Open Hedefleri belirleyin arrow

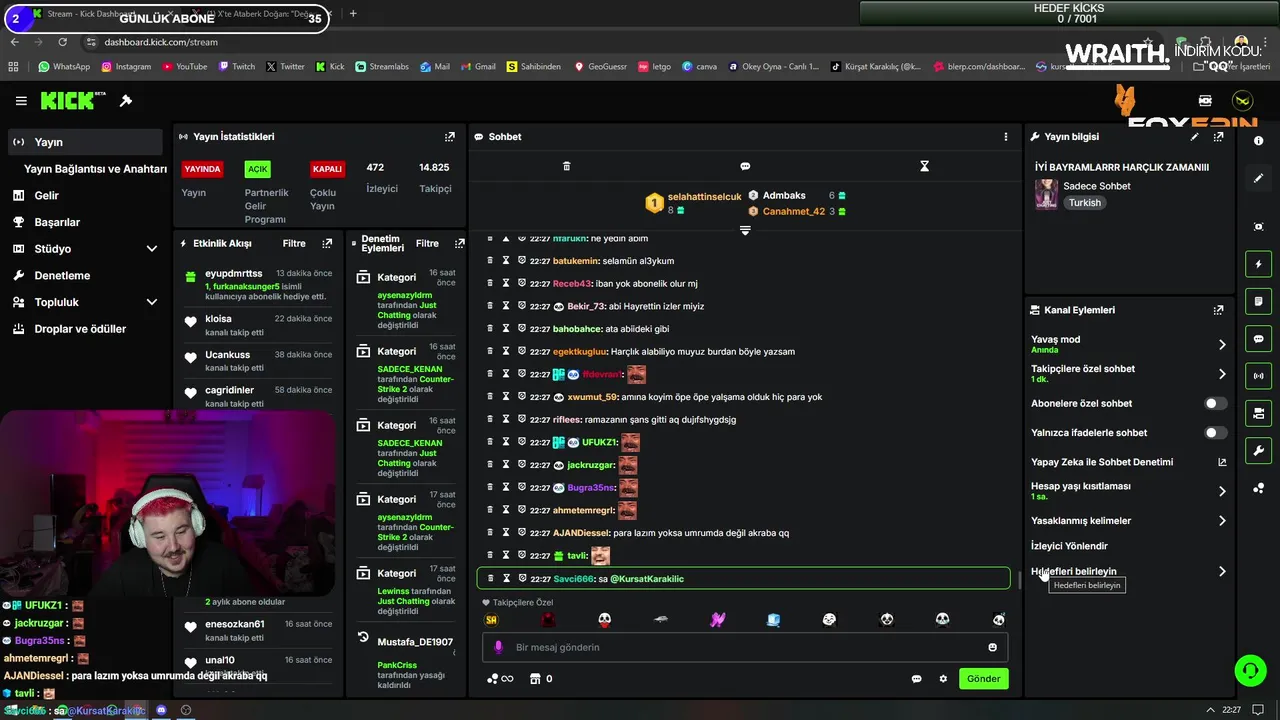click(1222, 571)
